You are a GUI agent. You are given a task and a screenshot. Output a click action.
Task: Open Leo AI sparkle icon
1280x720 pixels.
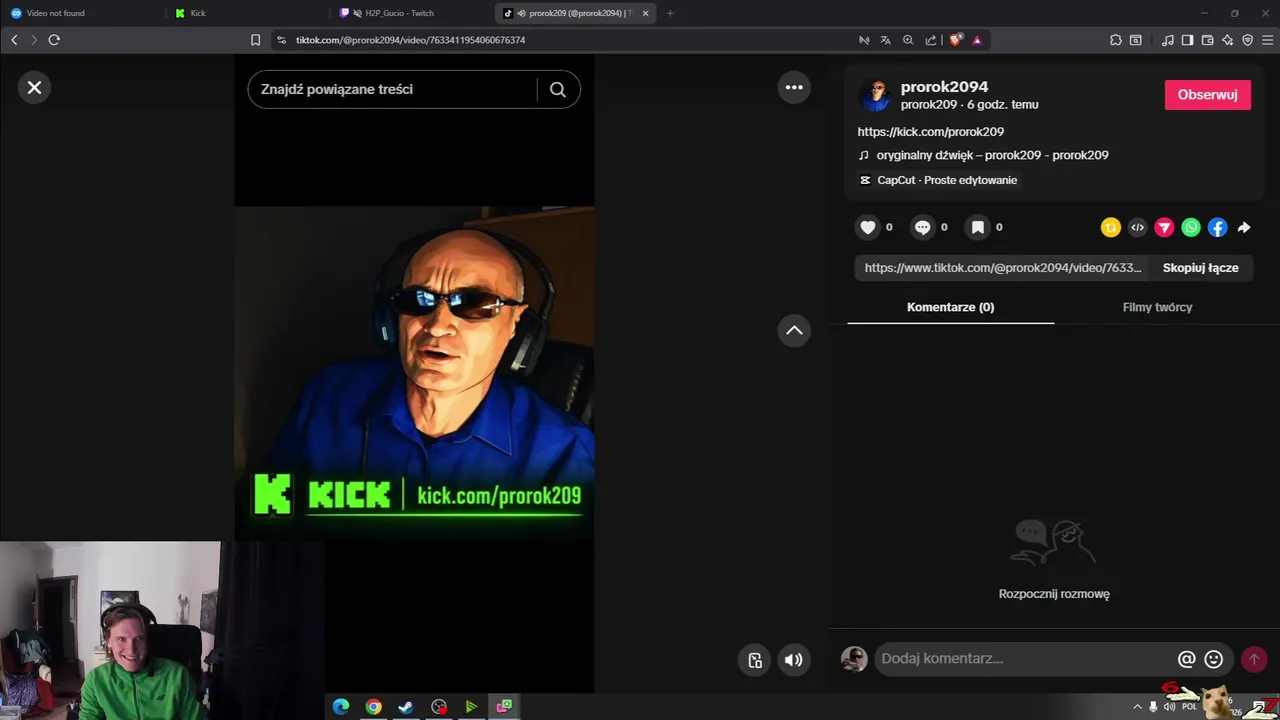point(1227,40)
